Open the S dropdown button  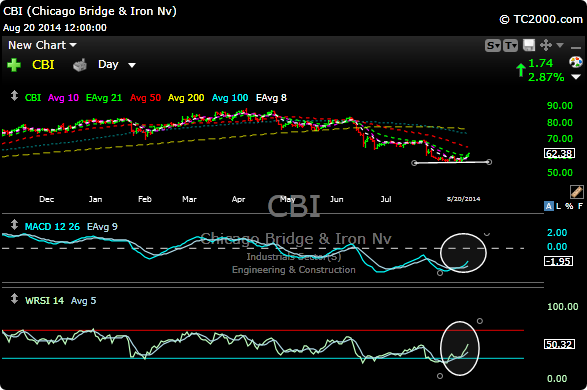(x=493, y=46)
